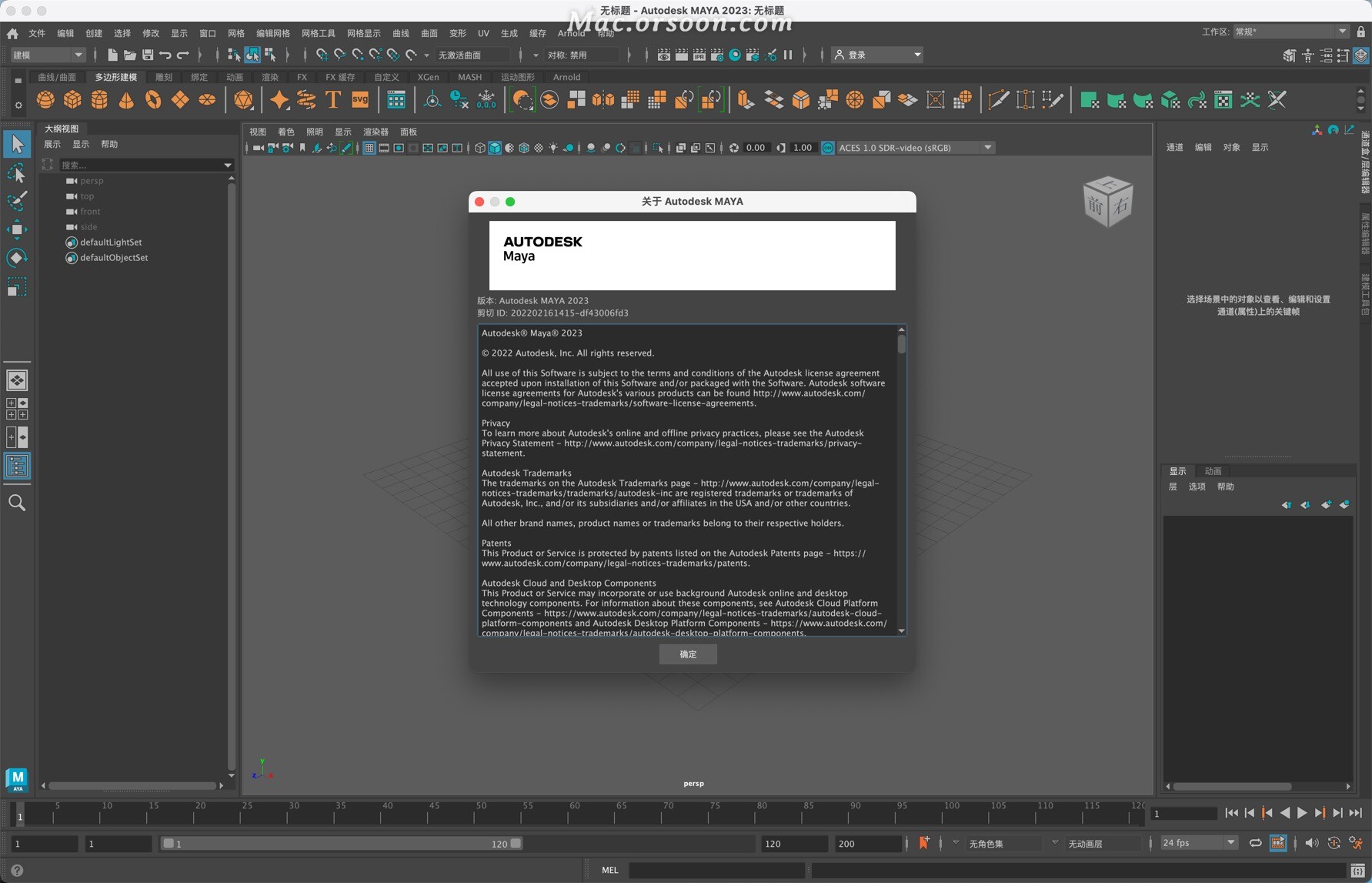Redo with the toolbar redo arrow
This screenshot has height=883, width=1372.
click(x=183, y=55)
